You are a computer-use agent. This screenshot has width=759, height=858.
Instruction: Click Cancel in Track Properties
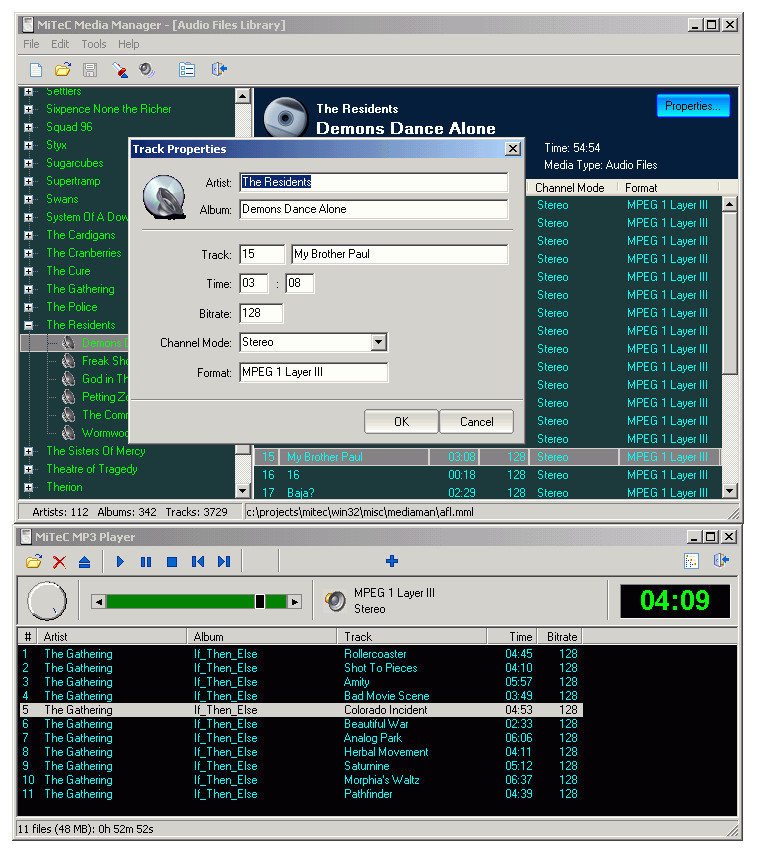pyautogui.click(x=477, y=421)
